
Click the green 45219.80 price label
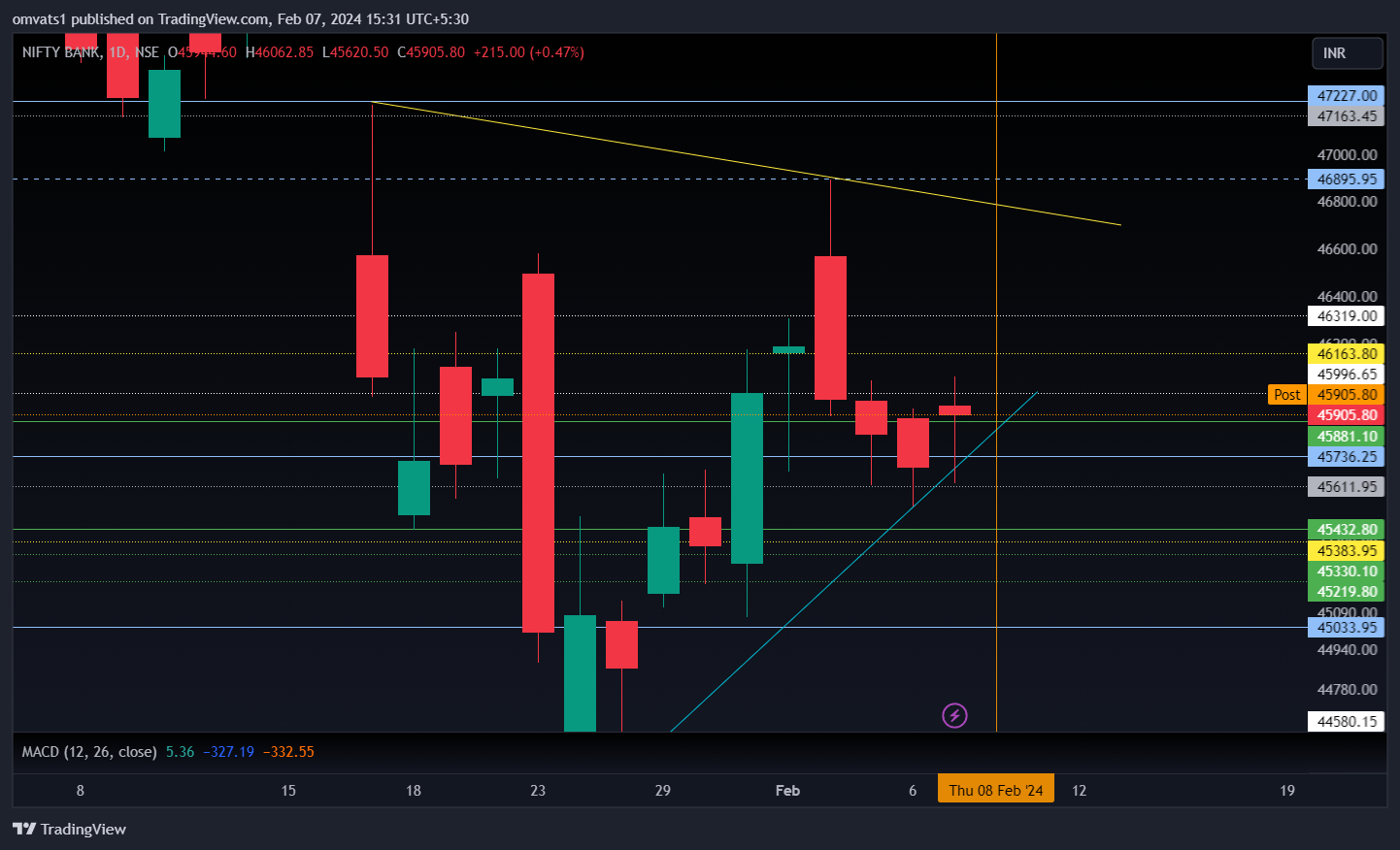(x=1347, y=591)
